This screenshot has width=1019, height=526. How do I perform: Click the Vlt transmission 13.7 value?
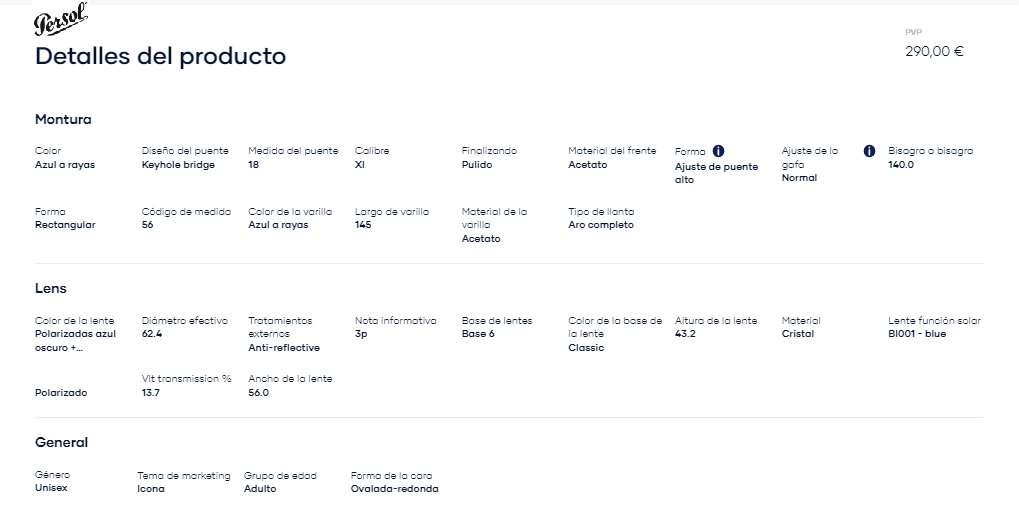tap(151, 393)
